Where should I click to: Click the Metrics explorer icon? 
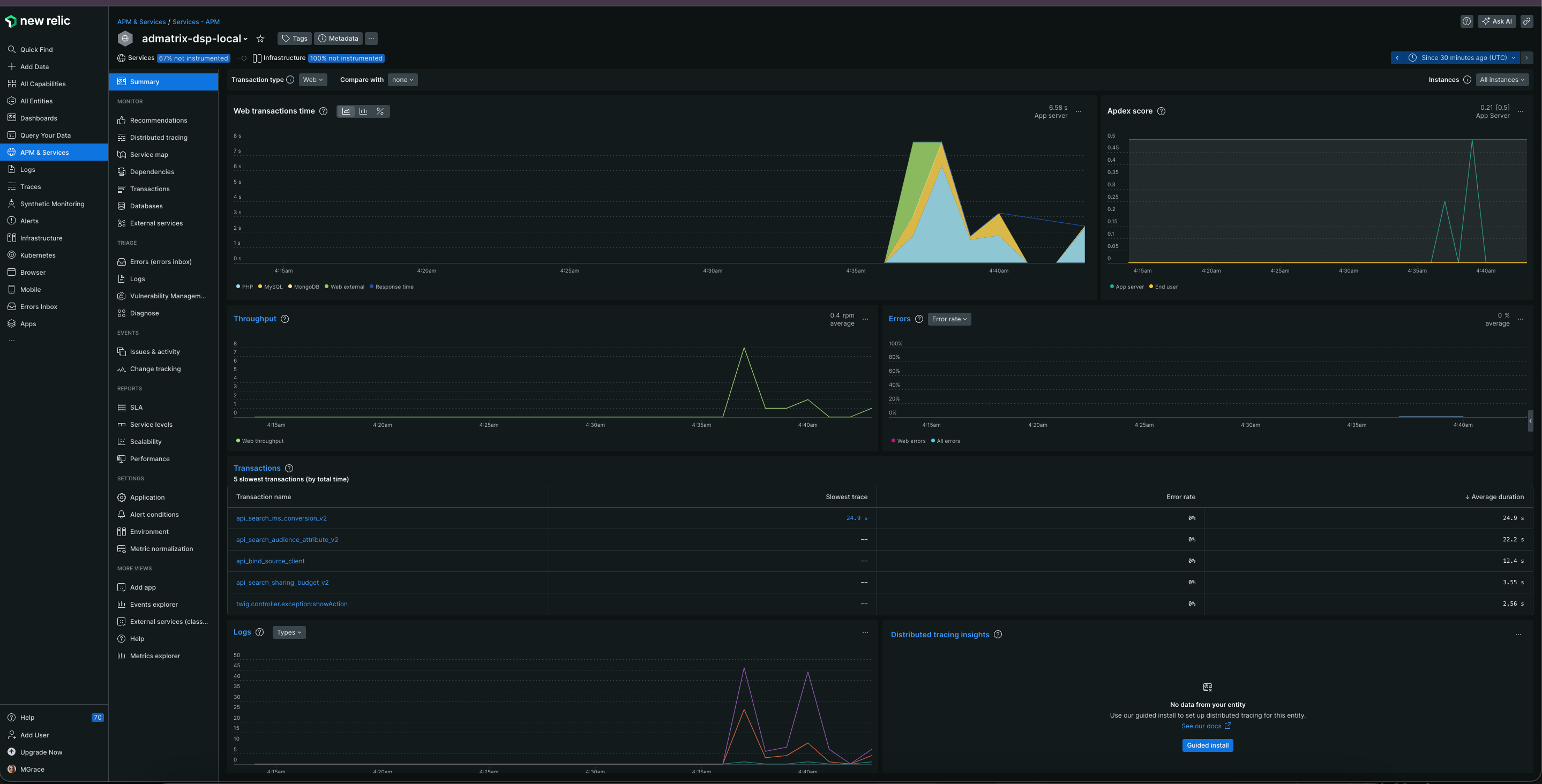[x=121, y=656]
